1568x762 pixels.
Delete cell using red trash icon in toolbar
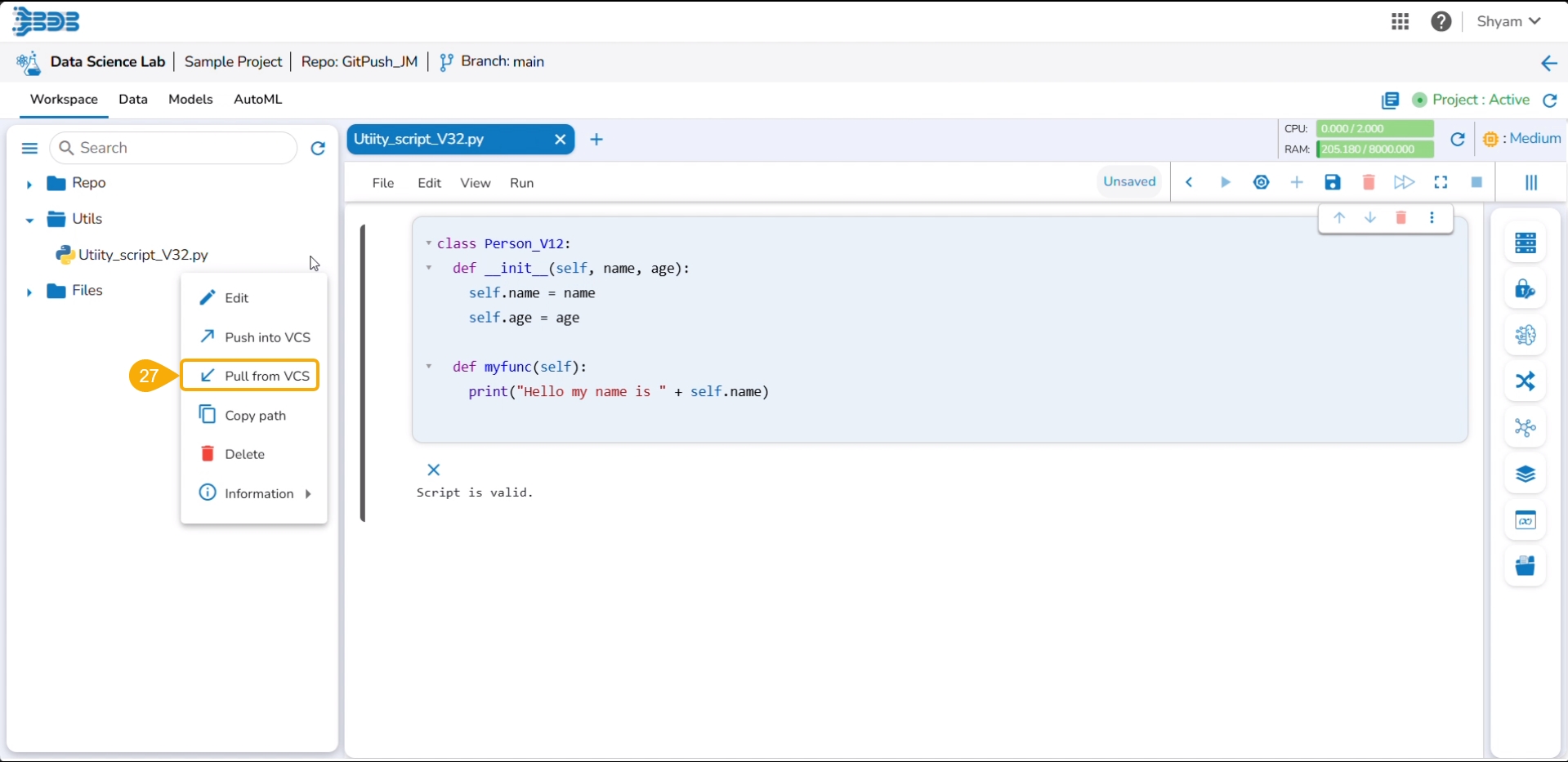(1369, 182)
